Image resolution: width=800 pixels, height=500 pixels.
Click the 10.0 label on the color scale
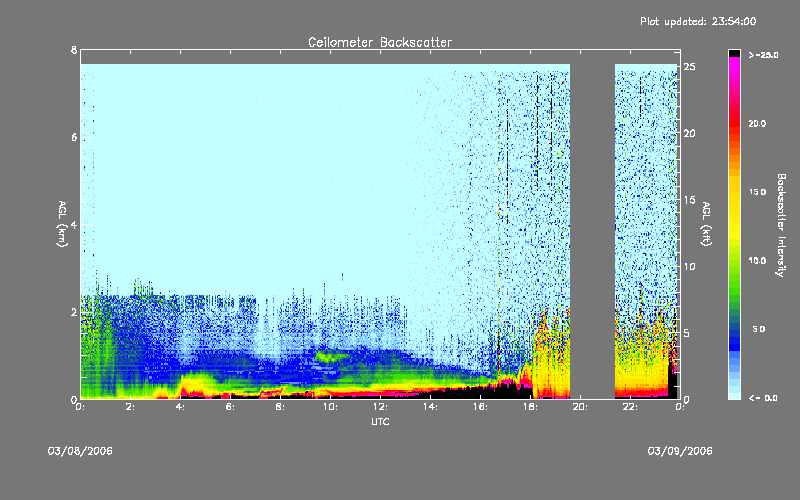757,260
